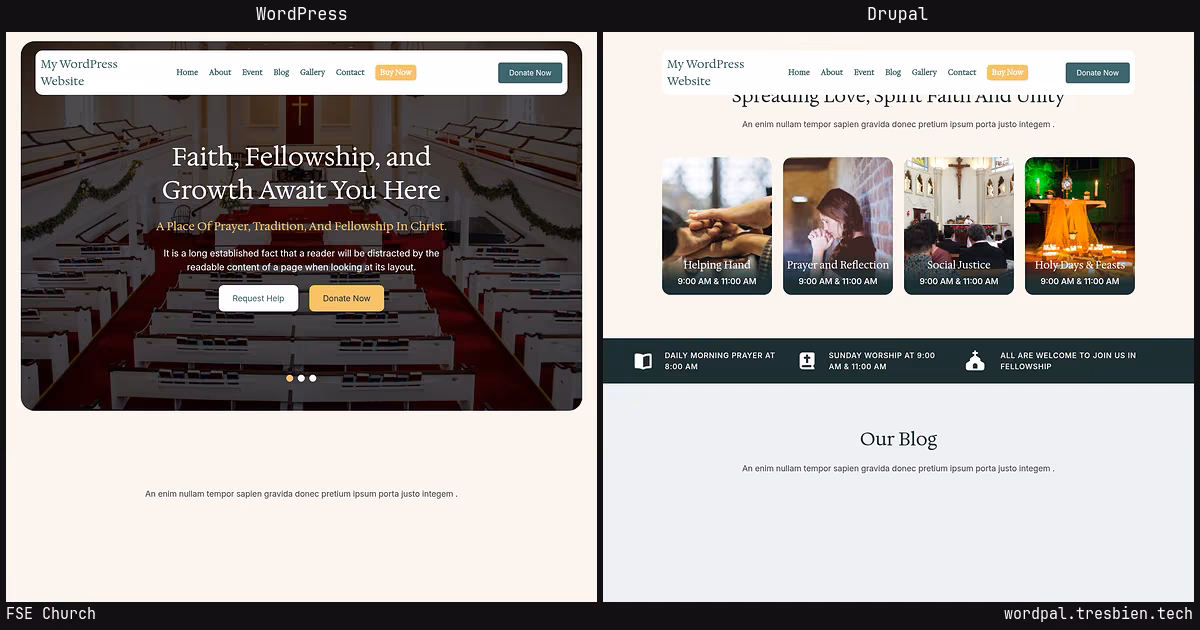Click the open book icon beside Daily Morning Prayer
Viewport: 1200px width, 630px height.
point(644,361)
